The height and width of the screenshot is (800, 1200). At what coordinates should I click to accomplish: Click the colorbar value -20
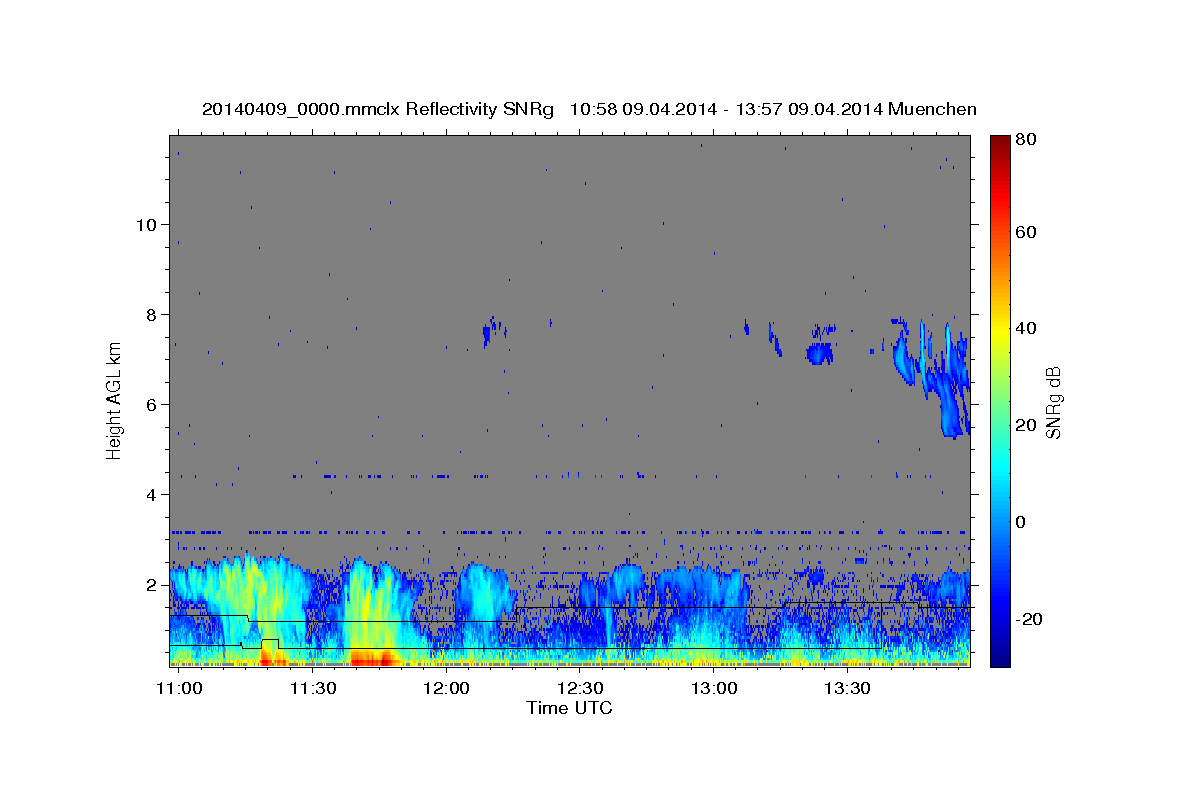tap(1029, 619)
